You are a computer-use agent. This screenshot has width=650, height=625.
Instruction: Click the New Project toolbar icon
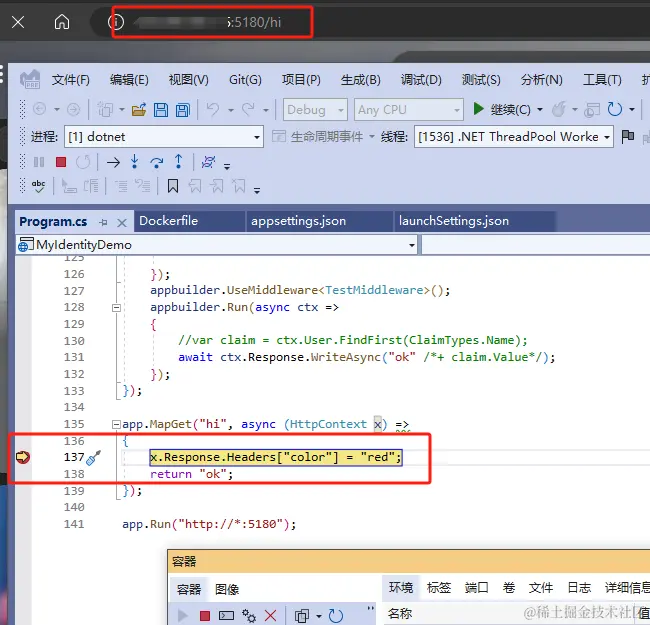(105, 110)
